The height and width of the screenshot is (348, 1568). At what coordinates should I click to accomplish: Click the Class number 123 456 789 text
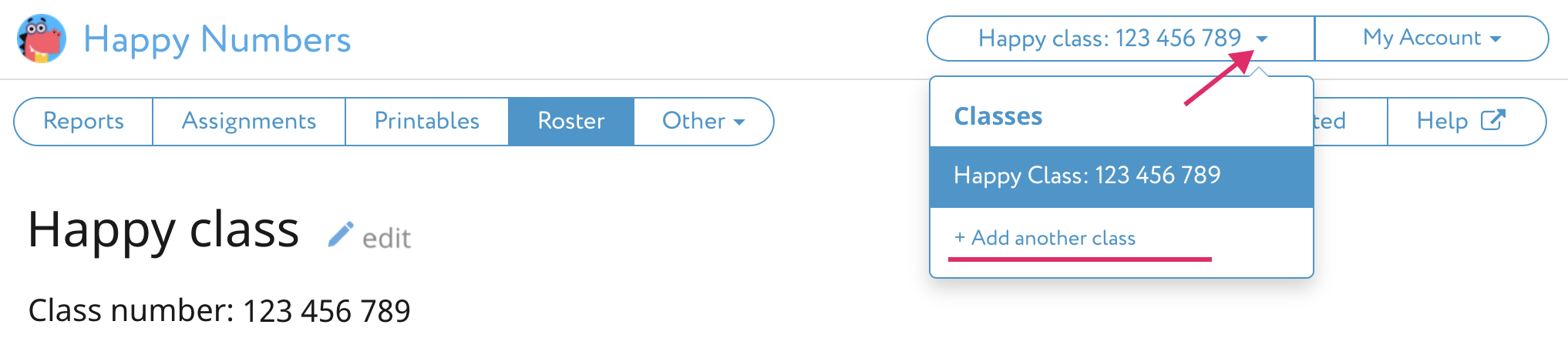pos(219,310)
